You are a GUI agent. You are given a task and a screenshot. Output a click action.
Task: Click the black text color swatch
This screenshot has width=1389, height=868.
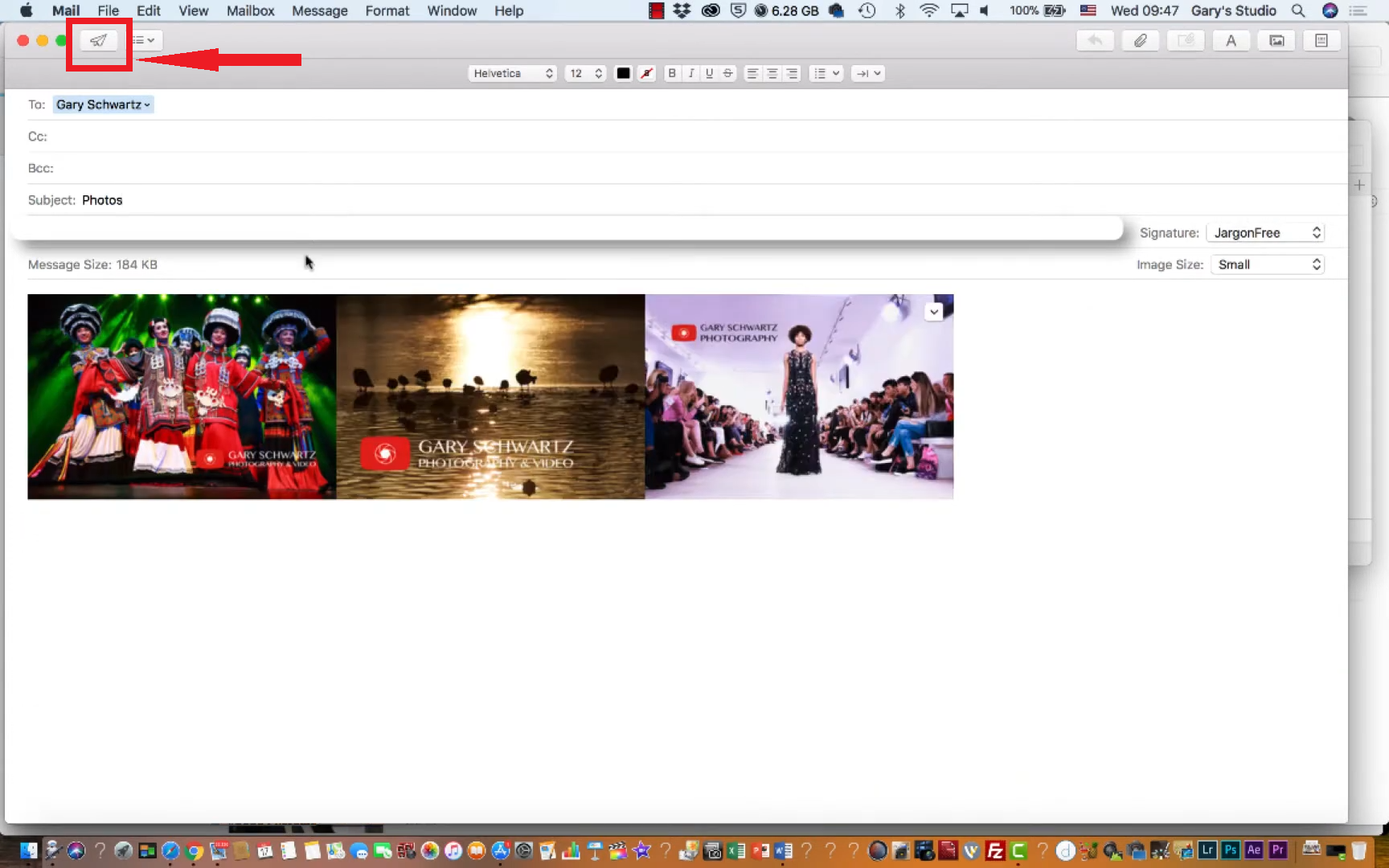click(x=623, y=73)
